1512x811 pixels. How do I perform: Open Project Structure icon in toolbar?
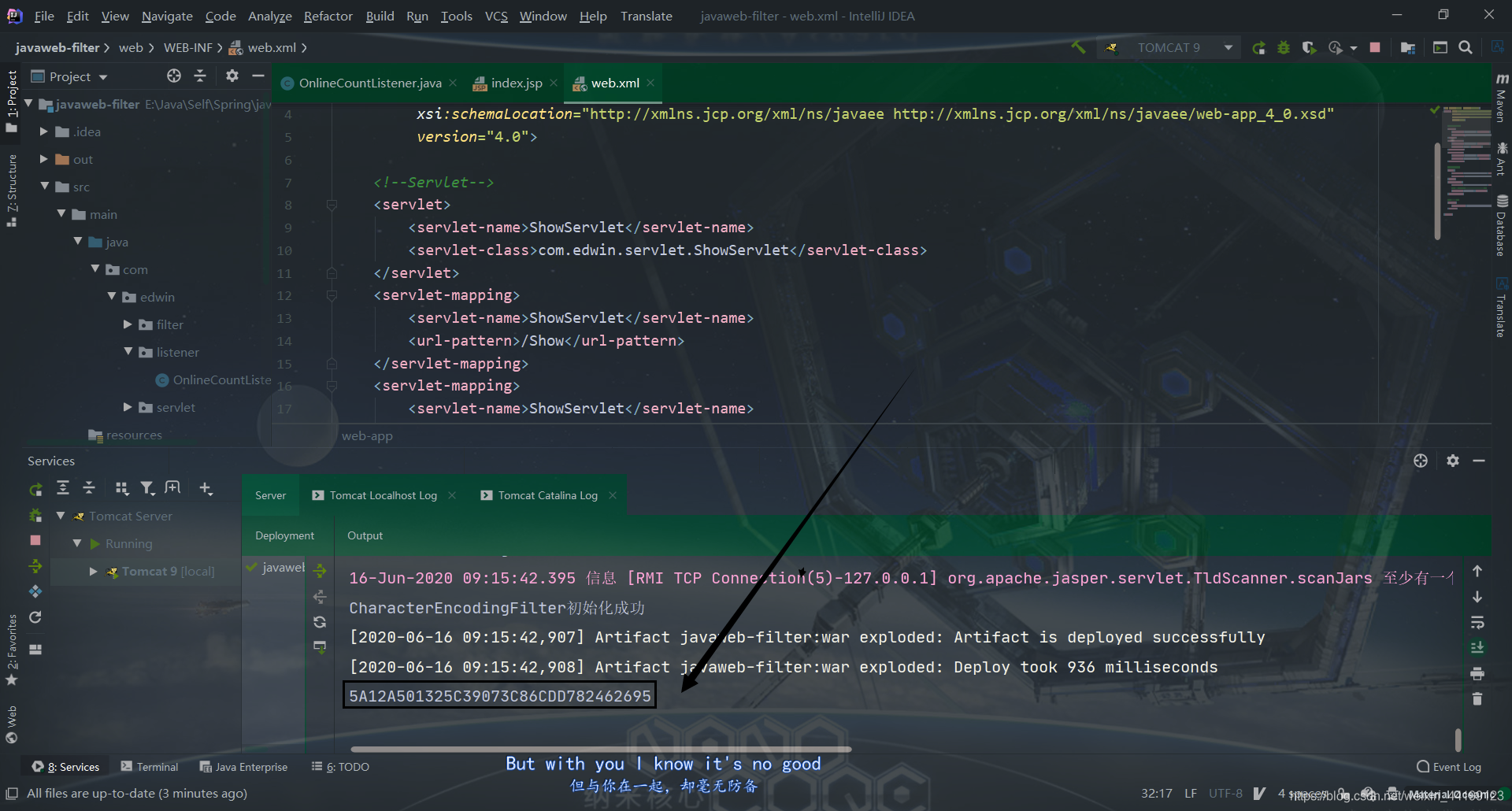click(1408, 48)
